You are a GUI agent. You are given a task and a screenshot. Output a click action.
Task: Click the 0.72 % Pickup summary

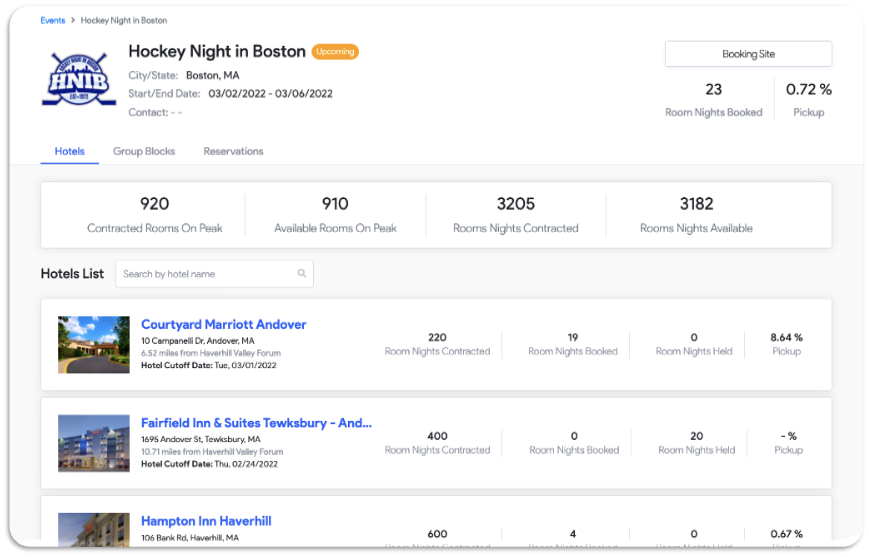(x=809, y=100)
